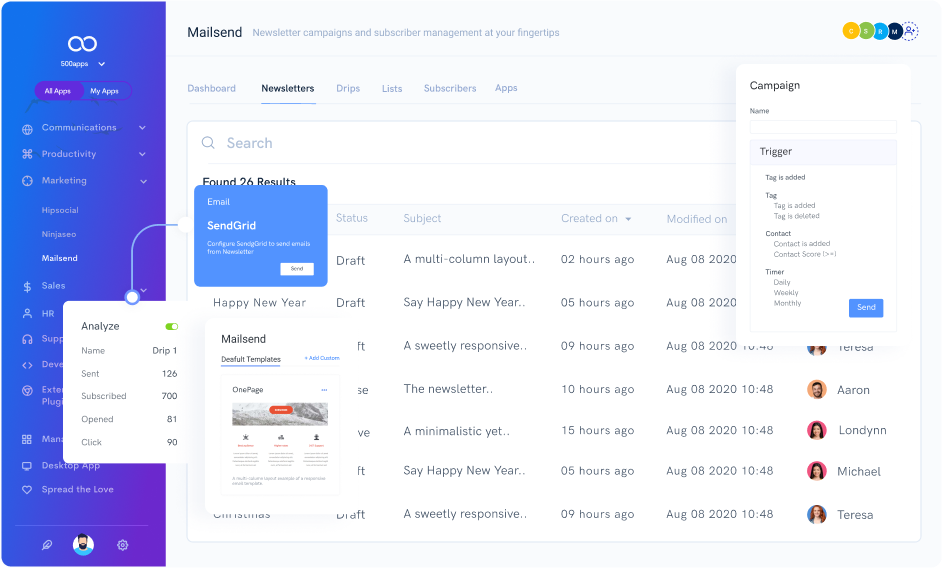Open Ninjaseo in the sidebar
Image resolution: width=942 pixels, height=568 pixels.
click(59, 234)
